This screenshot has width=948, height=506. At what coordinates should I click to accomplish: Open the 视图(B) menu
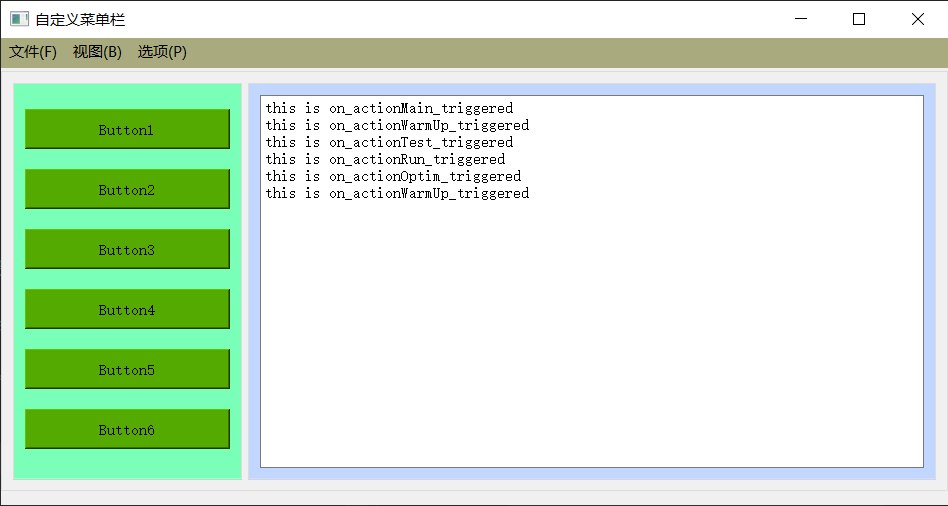pyautogui.click(x=97, y=52)
